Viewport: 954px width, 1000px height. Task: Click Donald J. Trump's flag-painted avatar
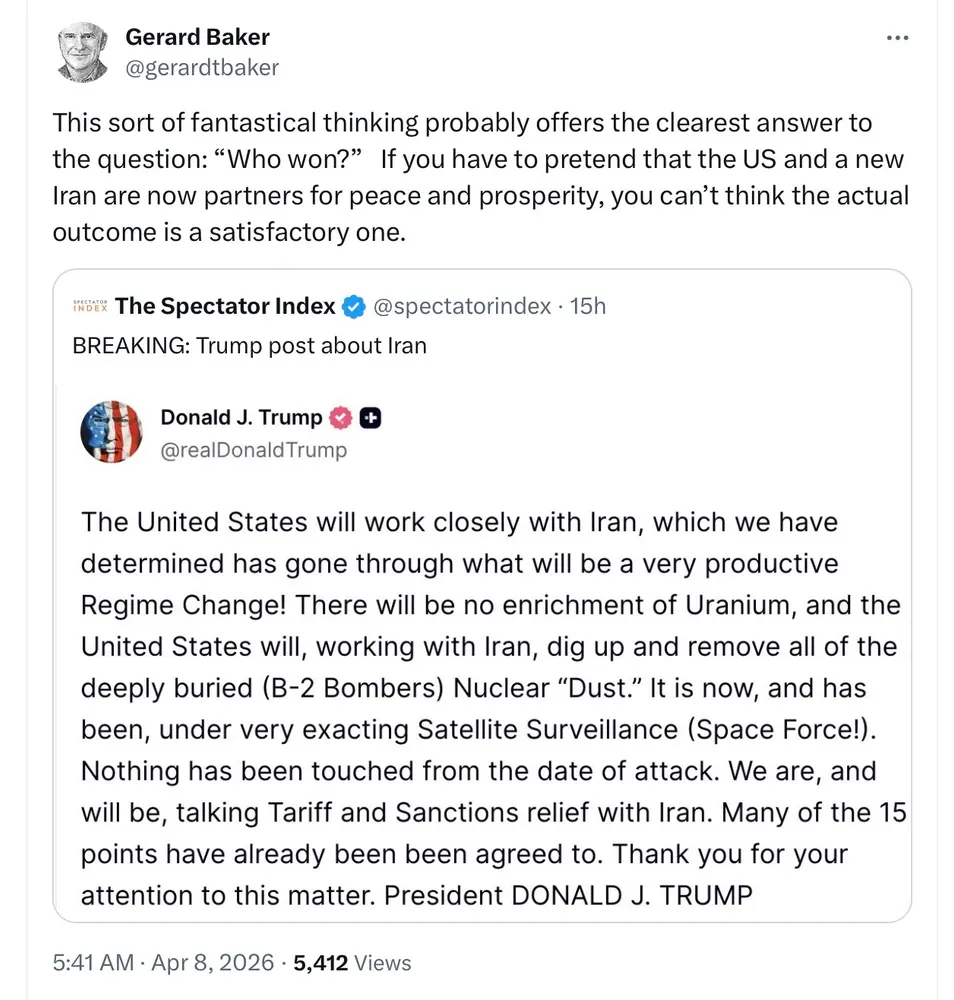click(111, 432)
